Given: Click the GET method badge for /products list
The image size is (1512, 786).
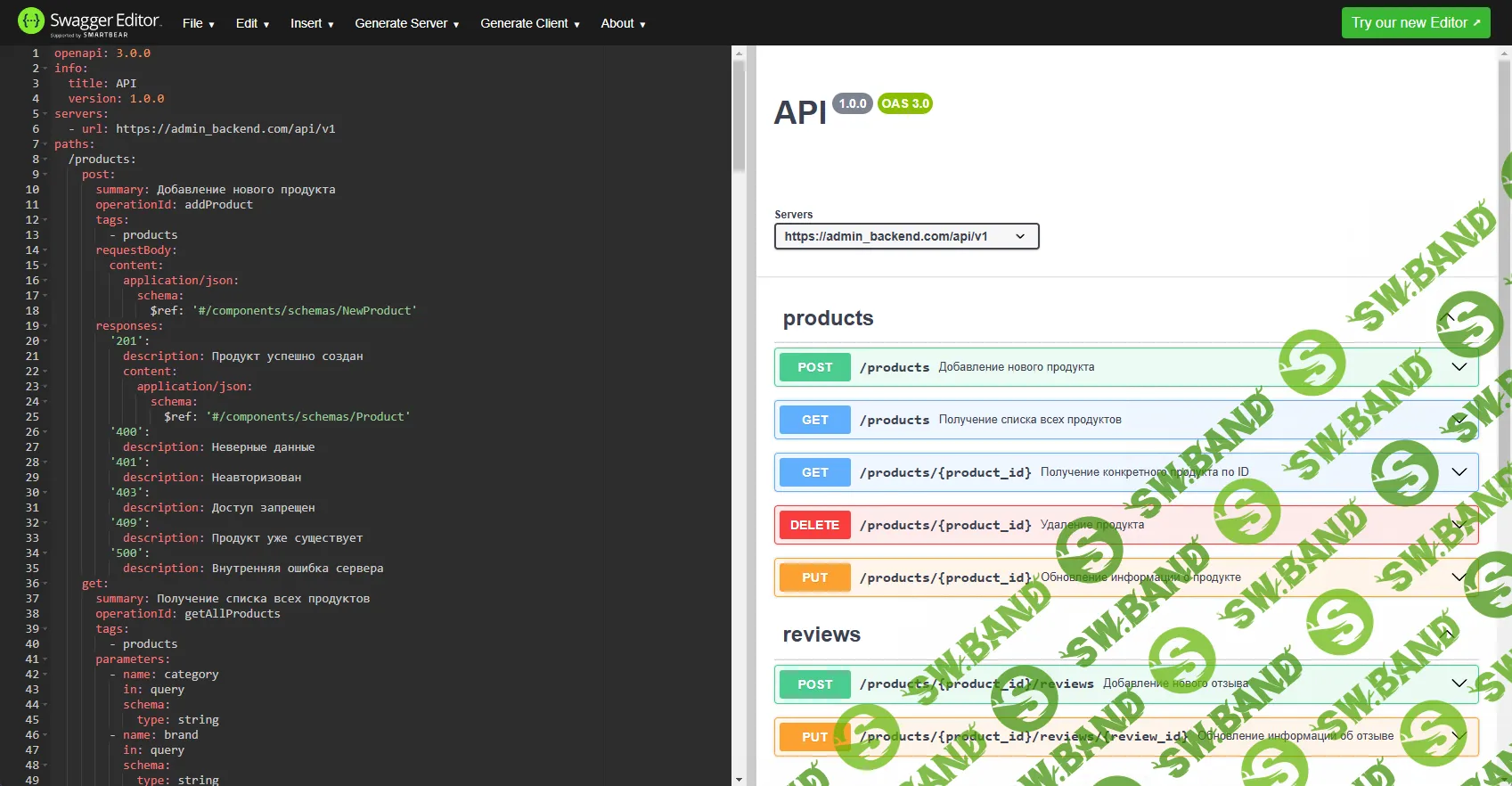Looking at the screenshot, I should click(815, 420).
